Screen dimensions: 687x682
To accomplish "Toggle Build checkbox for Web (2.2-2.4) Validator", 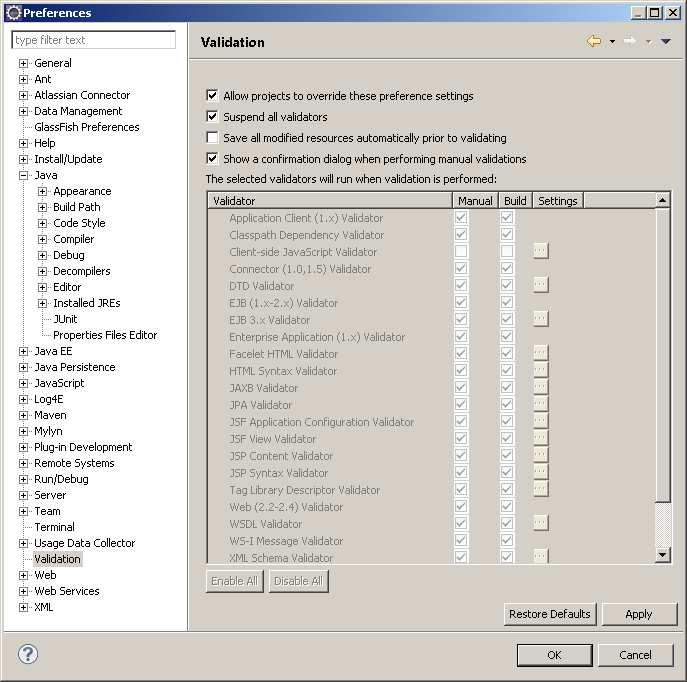I will [x=507, y=506].
